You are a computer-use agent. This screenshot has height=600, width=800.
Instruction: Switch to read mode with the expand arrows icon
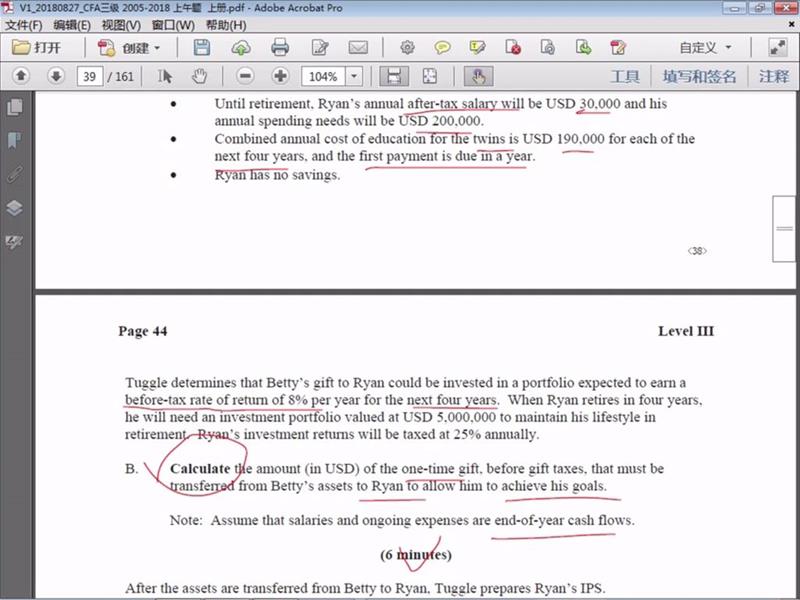777,47
